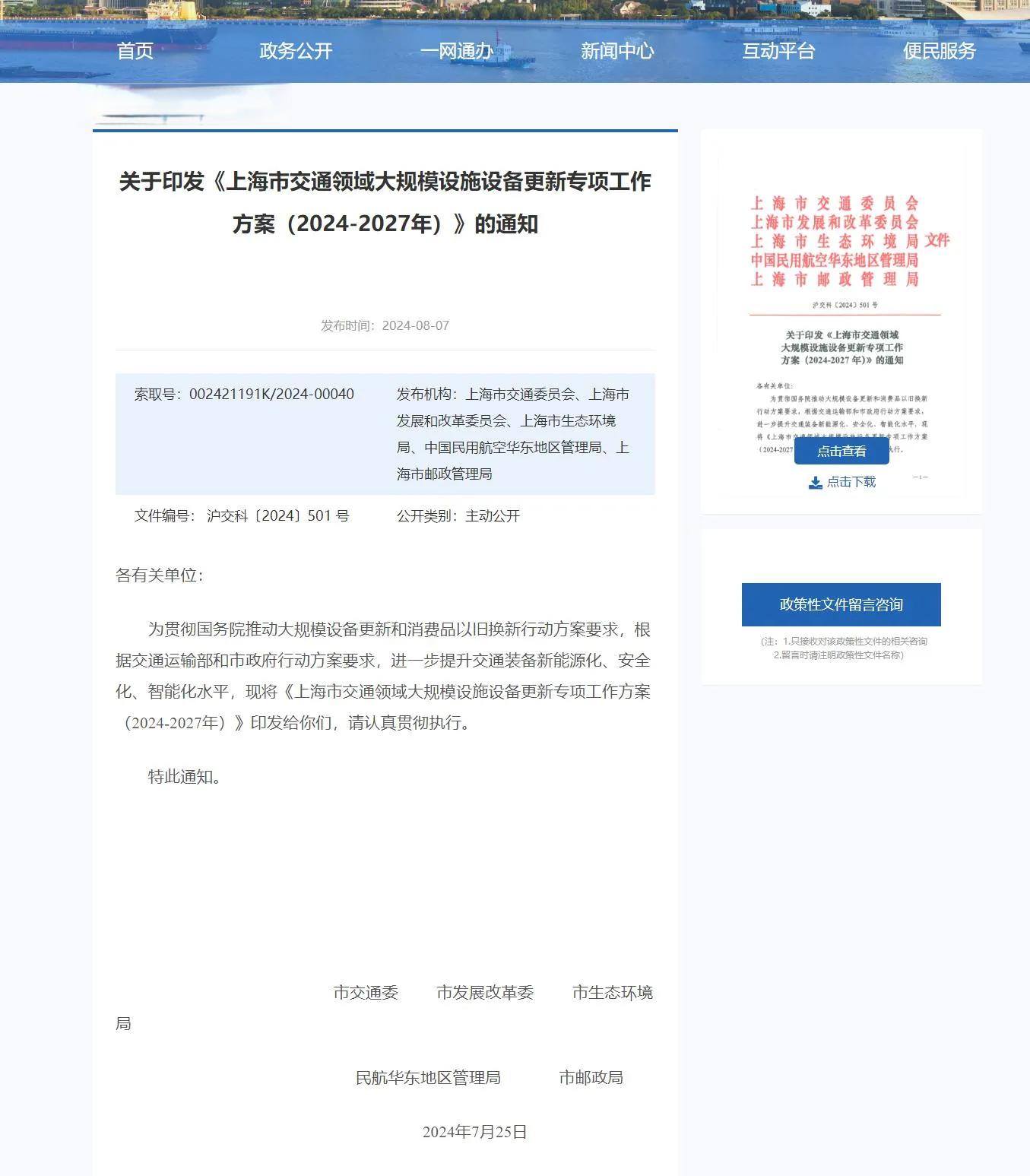The height and width of the screenshot is (1176, 1030).
Task: Open the 首页 menu item
Action: 135,51
